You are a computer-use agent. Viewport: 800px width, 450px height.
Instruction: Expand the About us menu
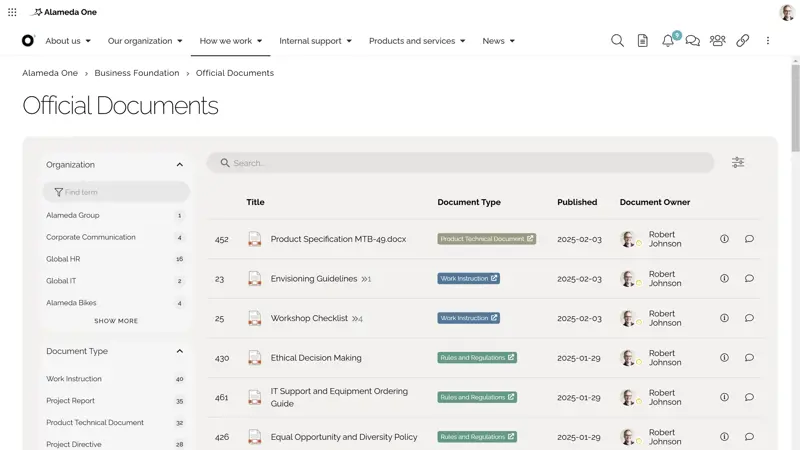(68, 41)
